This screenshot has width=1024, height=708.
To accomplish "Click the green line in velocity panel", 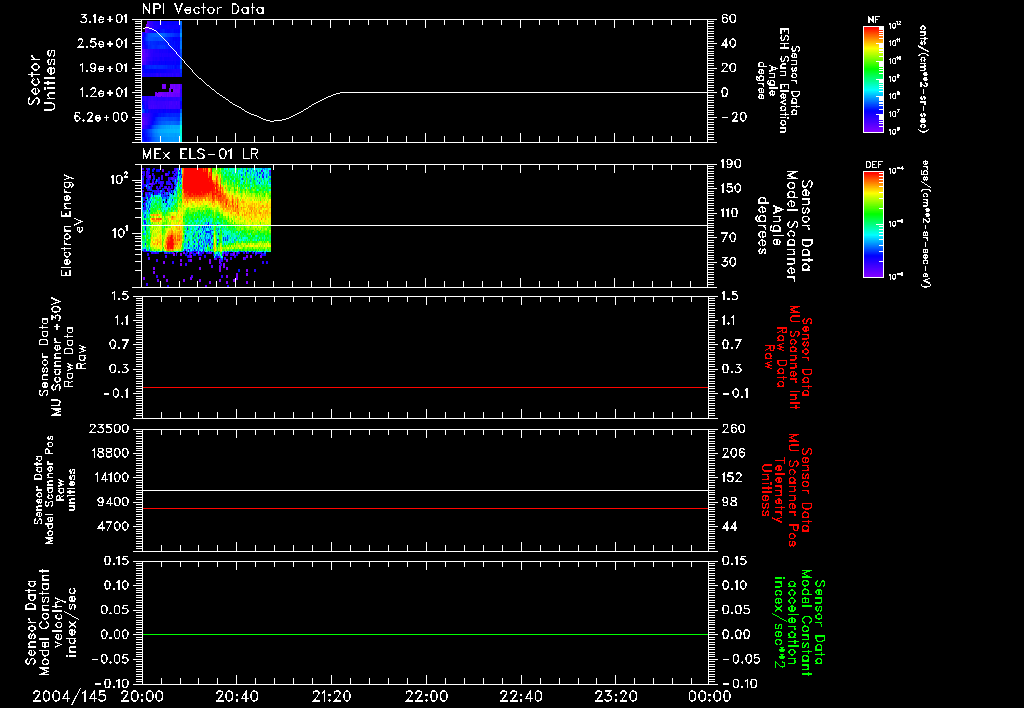I will (425, 634).
